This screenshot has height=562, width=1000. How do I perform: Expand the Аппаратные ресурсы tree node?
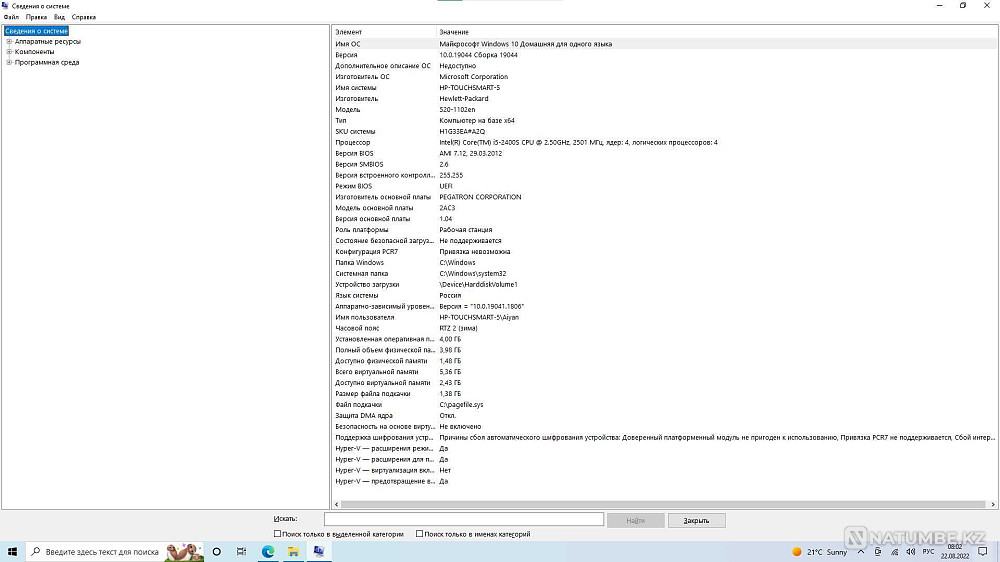[x=9, y=41]
